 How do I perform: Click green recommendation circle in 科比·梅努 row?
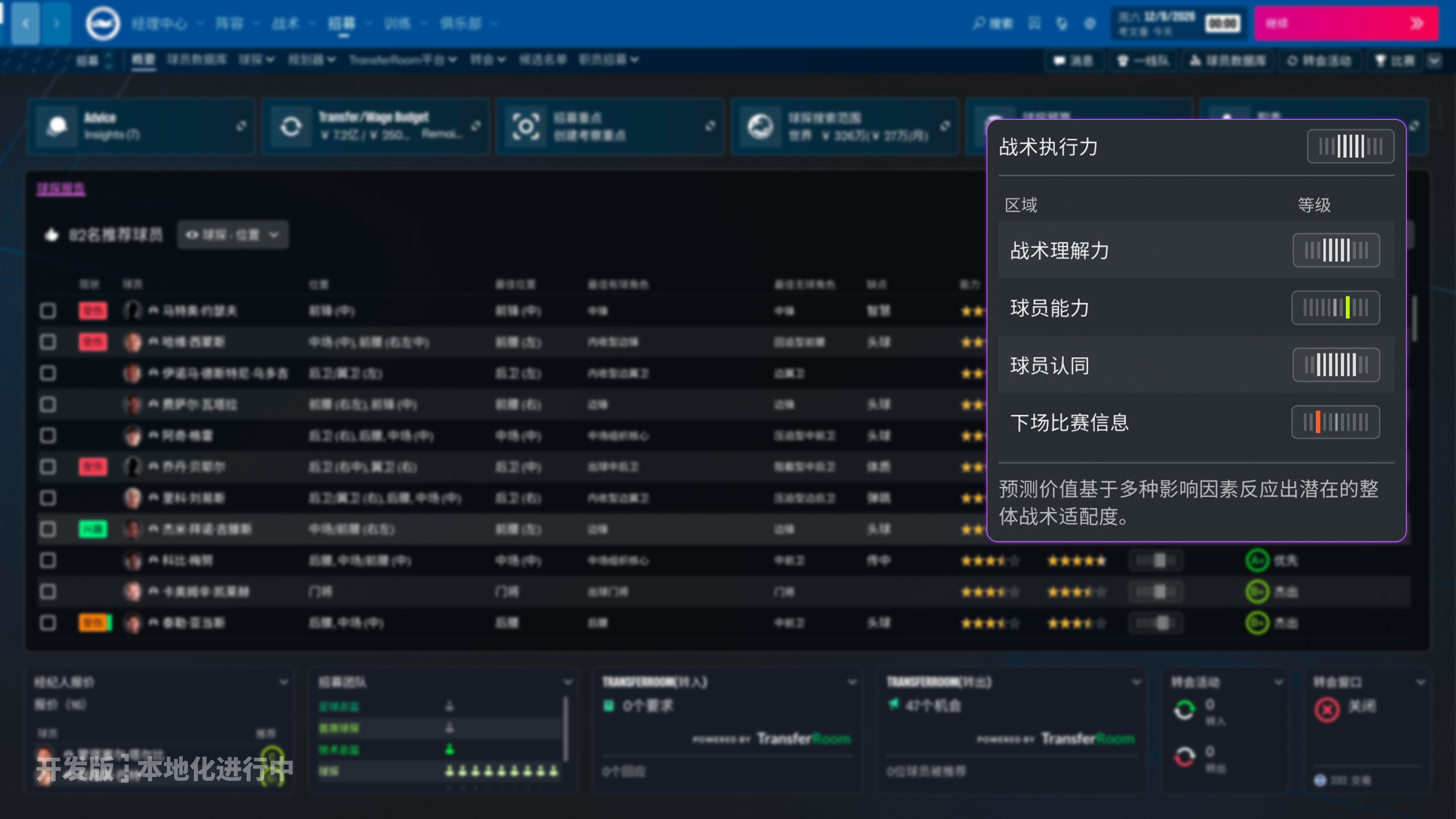pos(1257,560)
